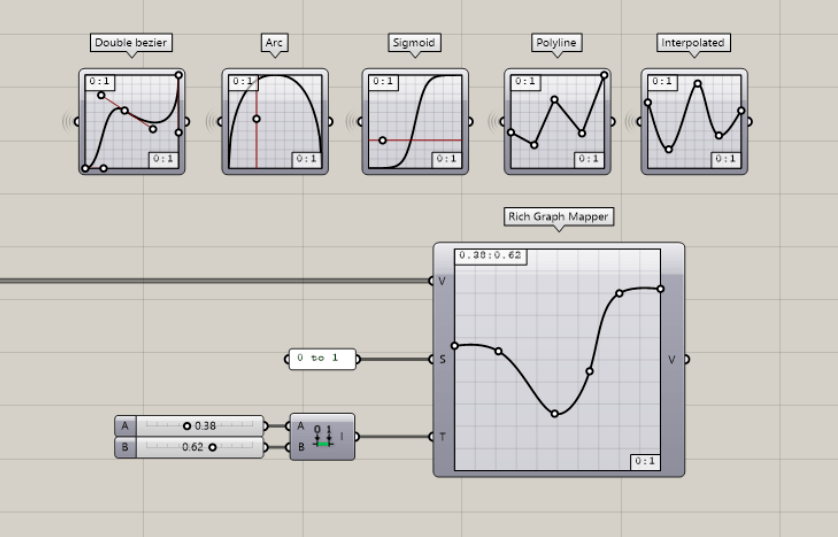Screen dimensions: 838x537
Task: Click the "Double bezier" name tag
Action: pos(131,43)
